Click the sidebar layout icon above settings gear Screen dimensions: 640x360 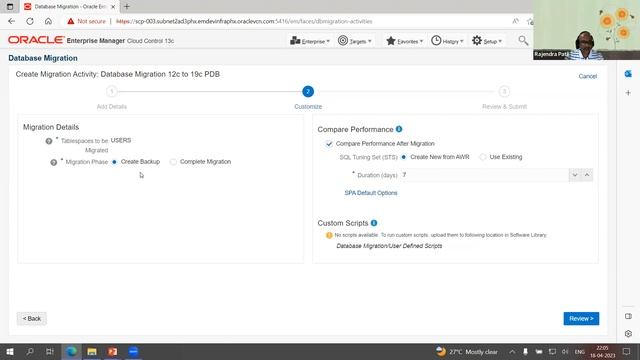pyautogui.click(x=628, y=316)
